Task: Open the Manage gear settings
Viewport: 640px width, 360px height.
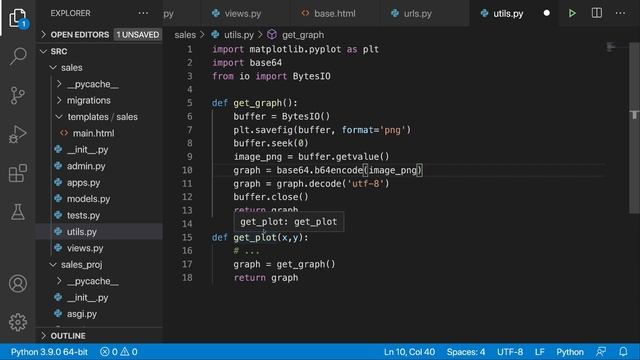Action: pyautogui.click(x=18, y=322)
